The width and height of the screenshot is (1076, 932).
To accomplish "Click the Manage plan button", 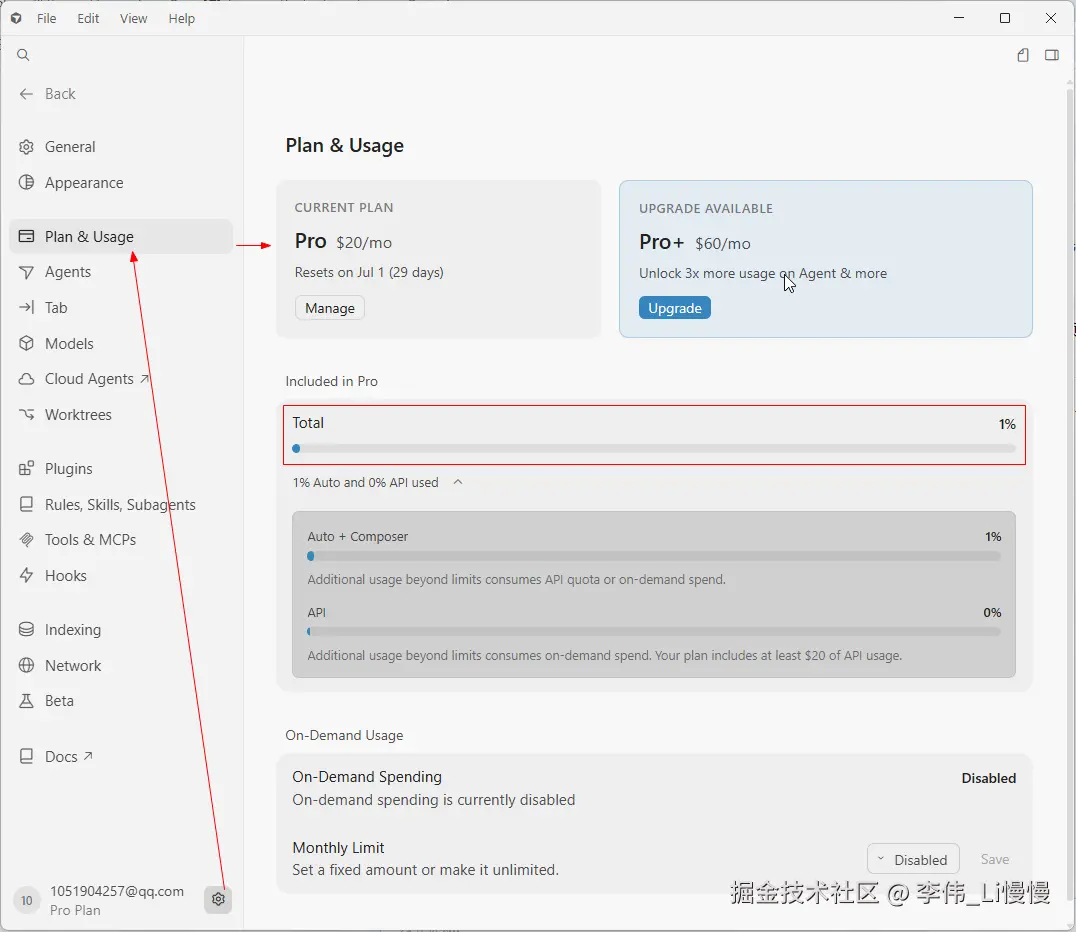I will [x=330, y=308].
